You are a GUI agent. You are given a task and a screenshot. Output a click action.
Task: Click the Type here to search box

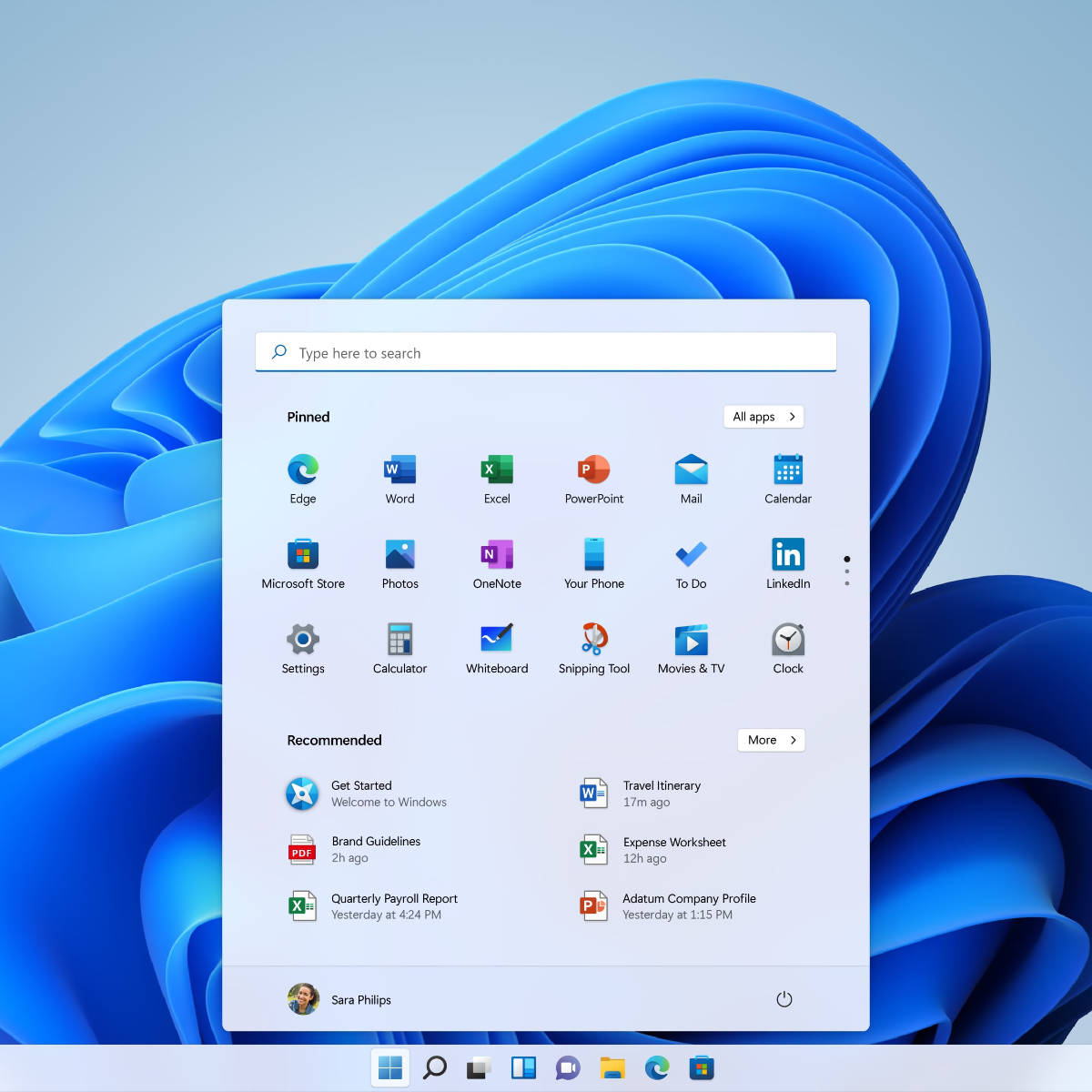(545, 352)
